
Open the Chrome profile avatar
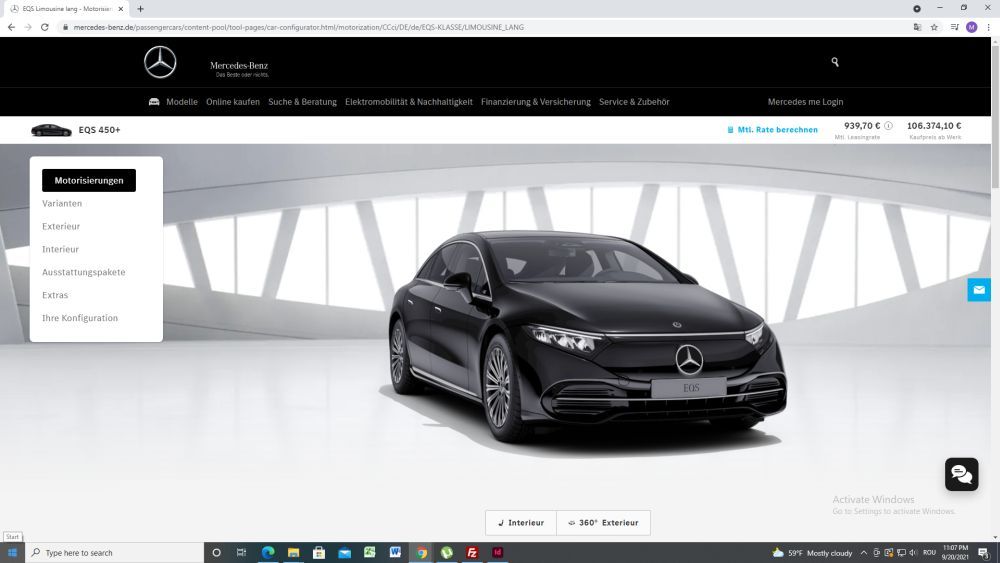[971, 27]
